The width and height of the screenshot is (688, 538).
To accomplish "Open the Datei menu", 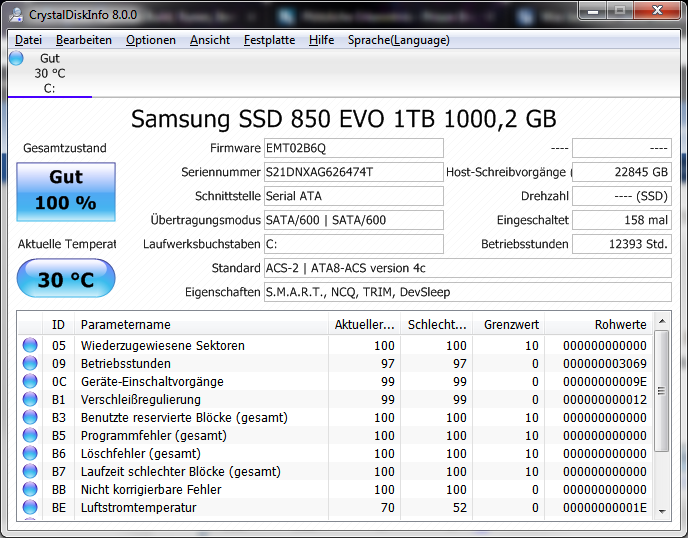I will [29, 40].
